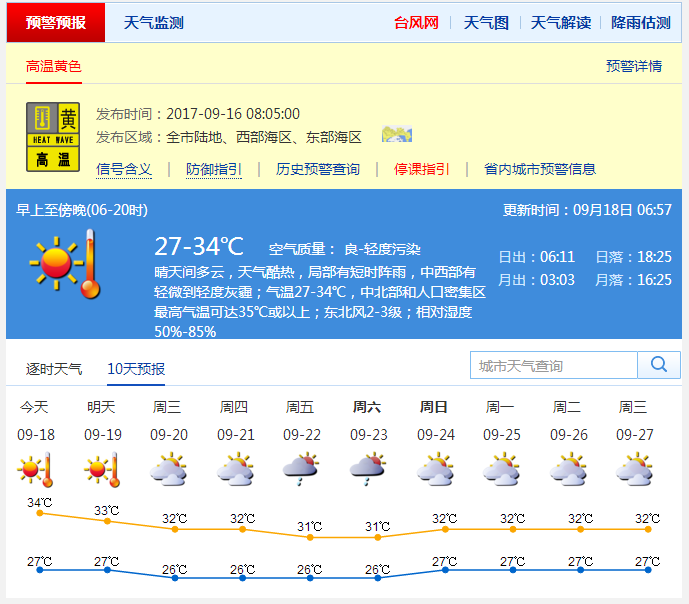Screen dimensions: 689x604
Task: Click the 34℃ high temperature point
Action: tap(40, 513)
